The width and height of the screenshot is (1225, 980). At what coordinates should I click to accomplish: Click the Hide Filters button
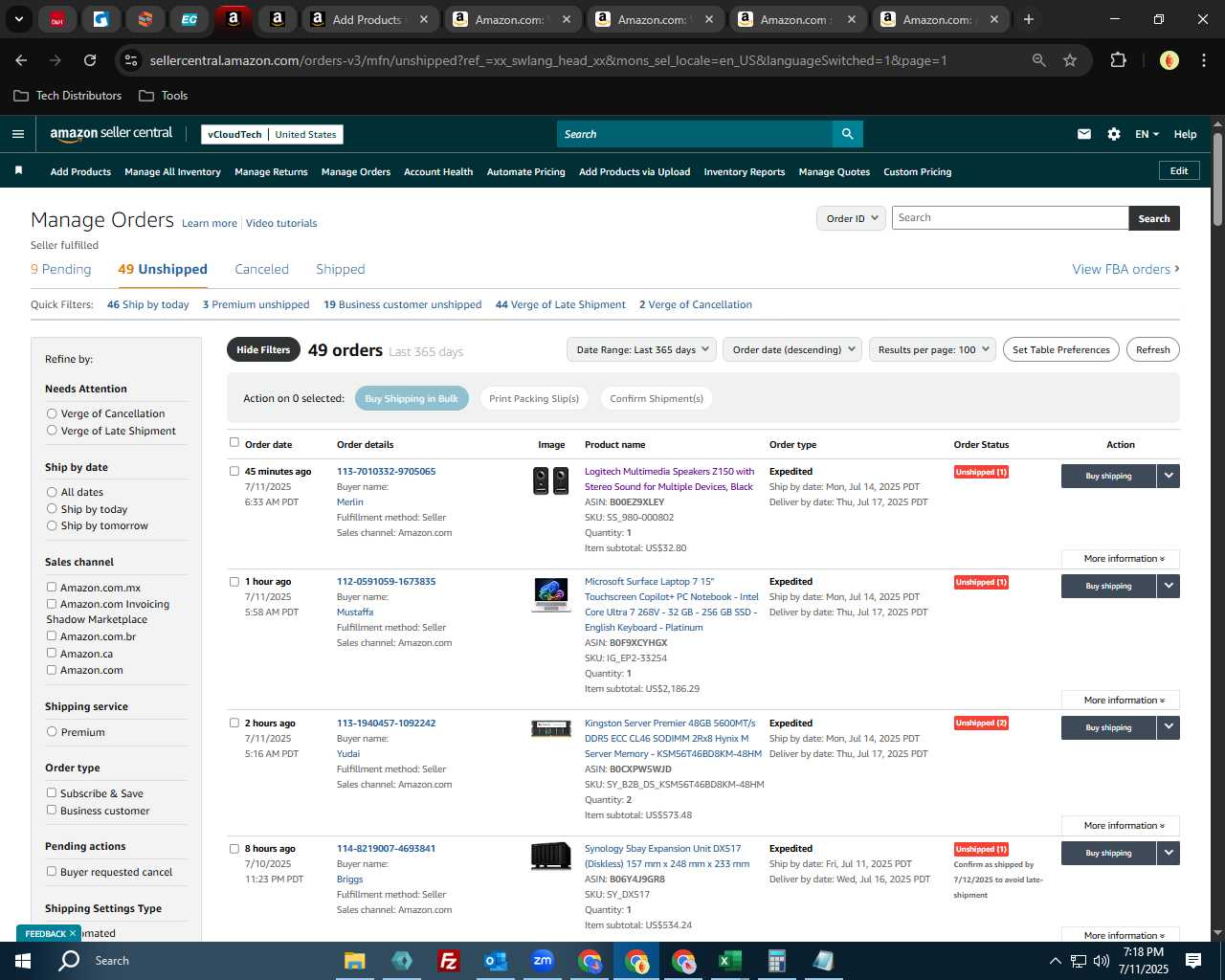(x=263, y=349)
